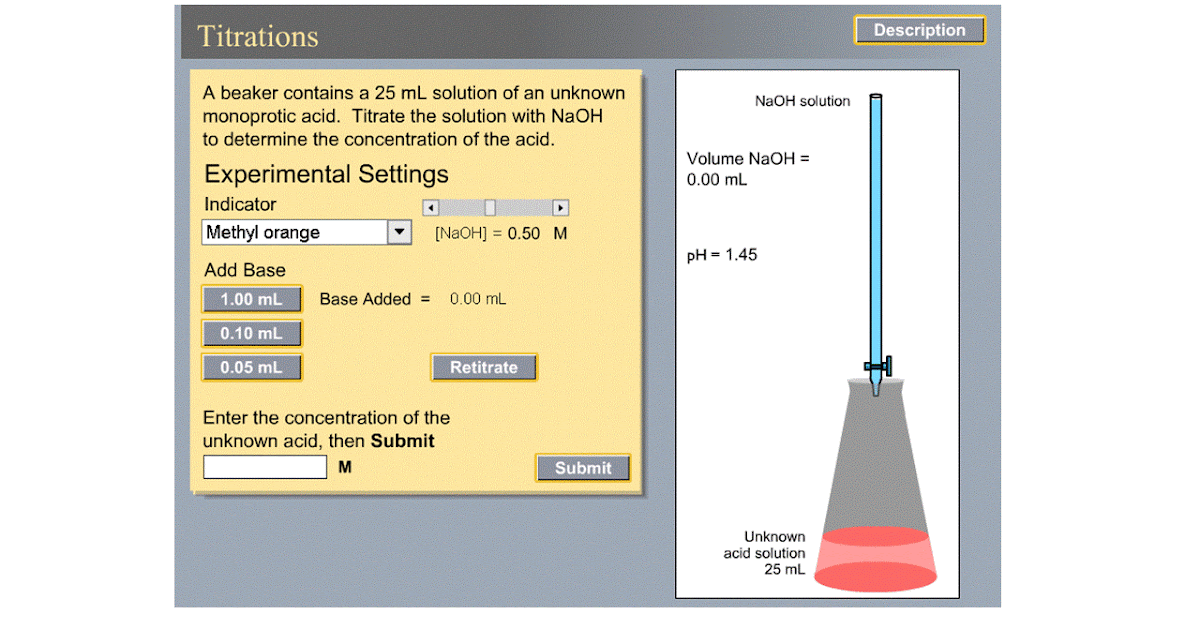Click the NaOH solution label
The width and height of the screenshot is (1200, 630).
pos(804,100)
